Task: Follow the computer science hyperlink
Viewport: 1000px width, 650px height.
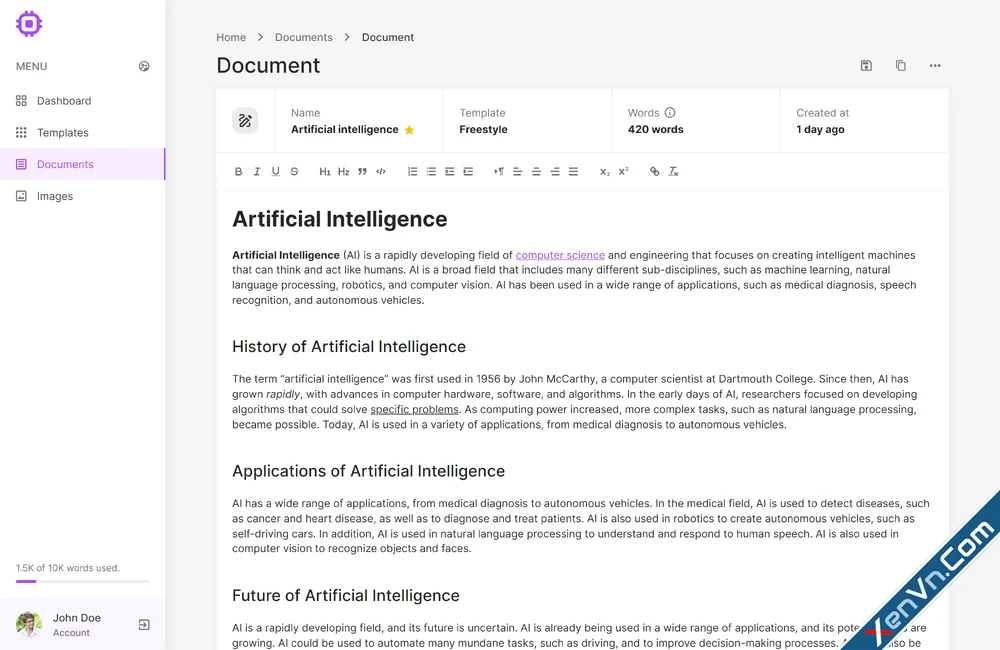Action: pyautogui.click(x=560, y=255)
